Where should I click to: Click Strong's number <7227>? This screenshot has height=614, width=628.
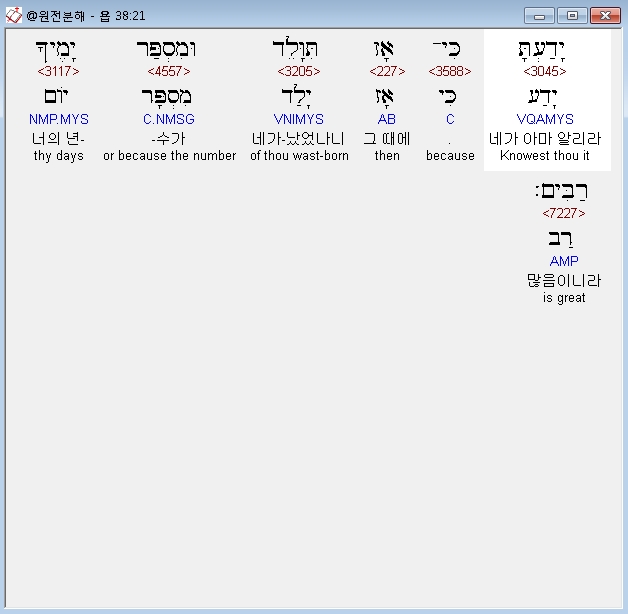click(x=564, y=213)
